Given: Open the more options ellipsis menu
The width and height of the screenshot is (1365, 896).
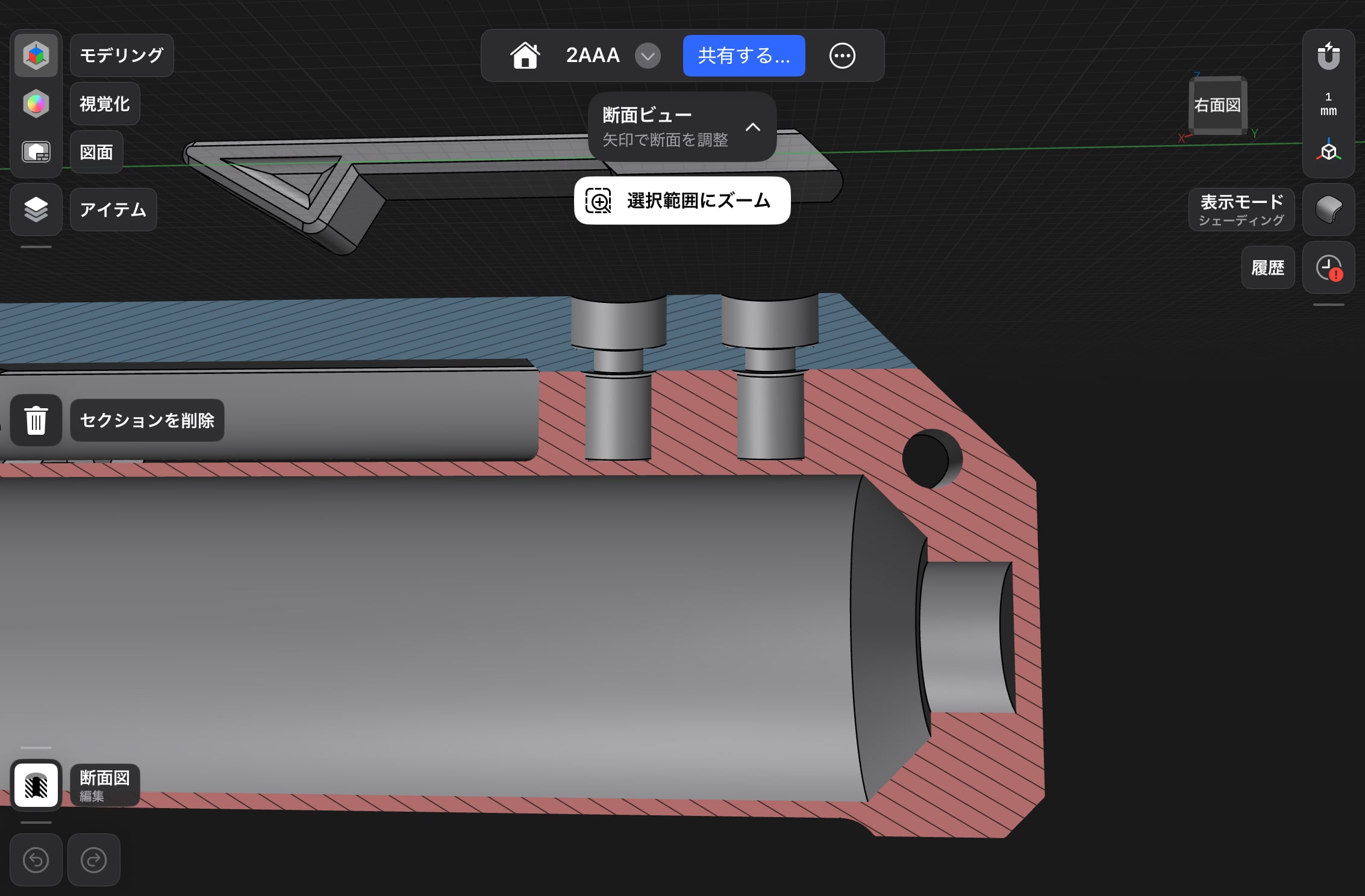Looking at the screenshot, I should pyautogui.click(x=842, y=56).
